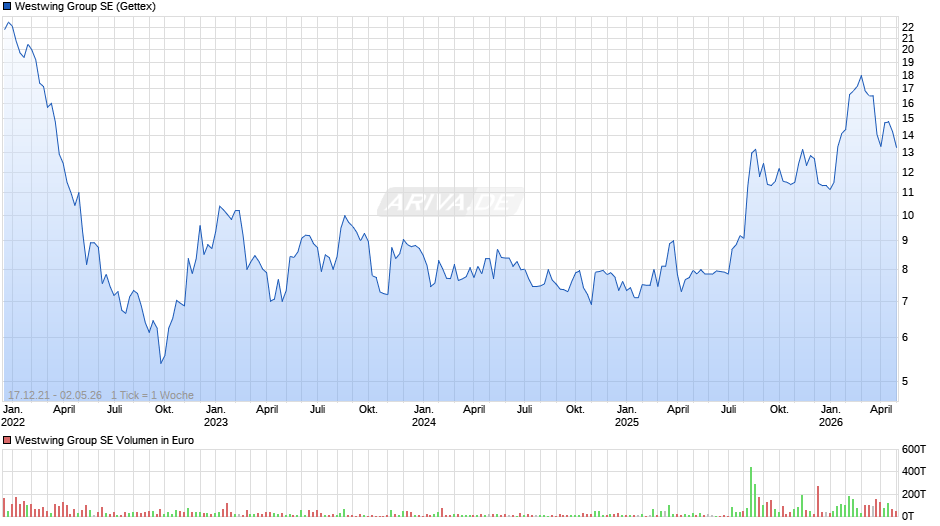The width and height of the screenshot is (940, 526).
Task: Click the blue Westwing Group SE legend swatch
Action: pyautogui.click(x=7, y=7)
